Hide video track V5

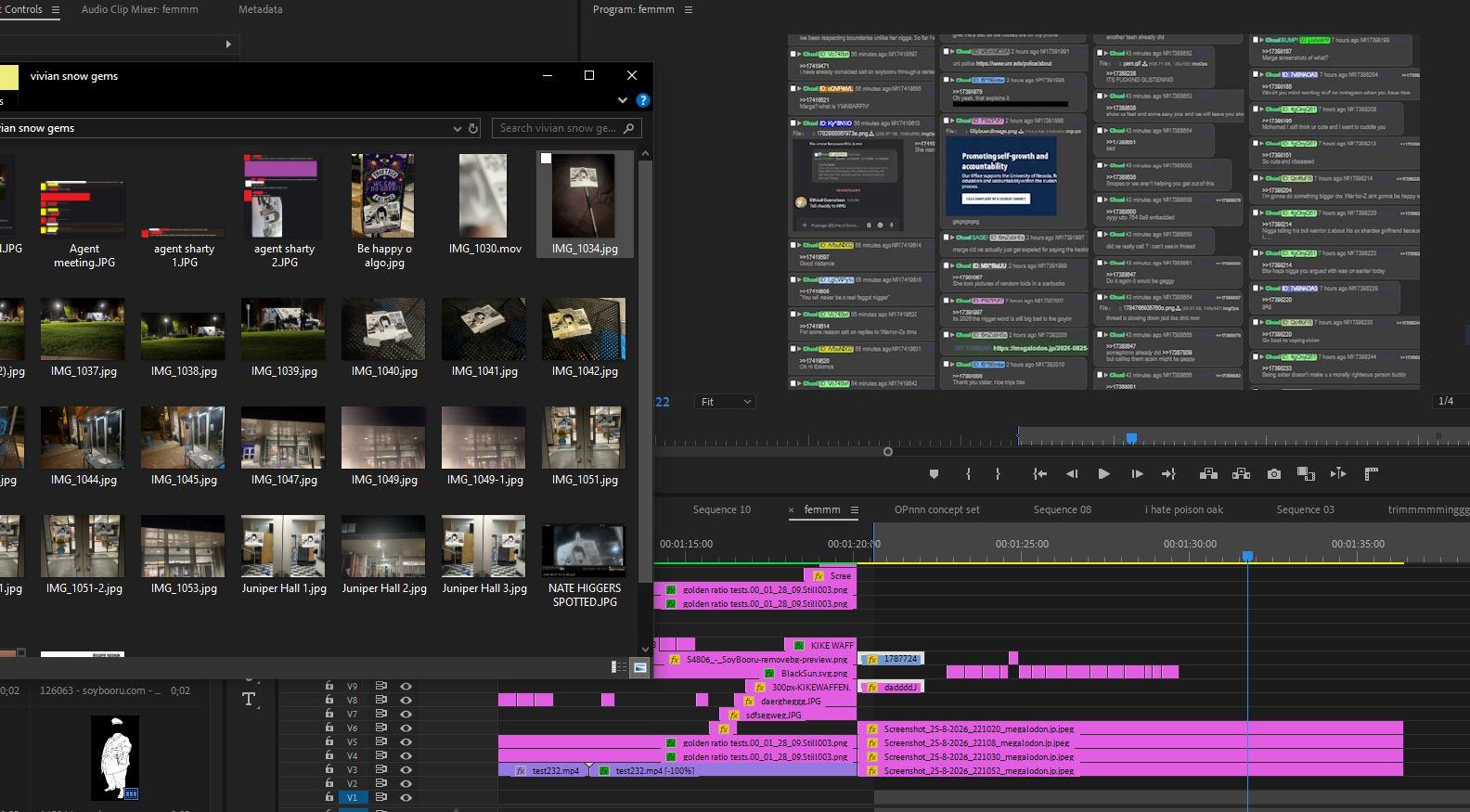(x=406, y=742)
